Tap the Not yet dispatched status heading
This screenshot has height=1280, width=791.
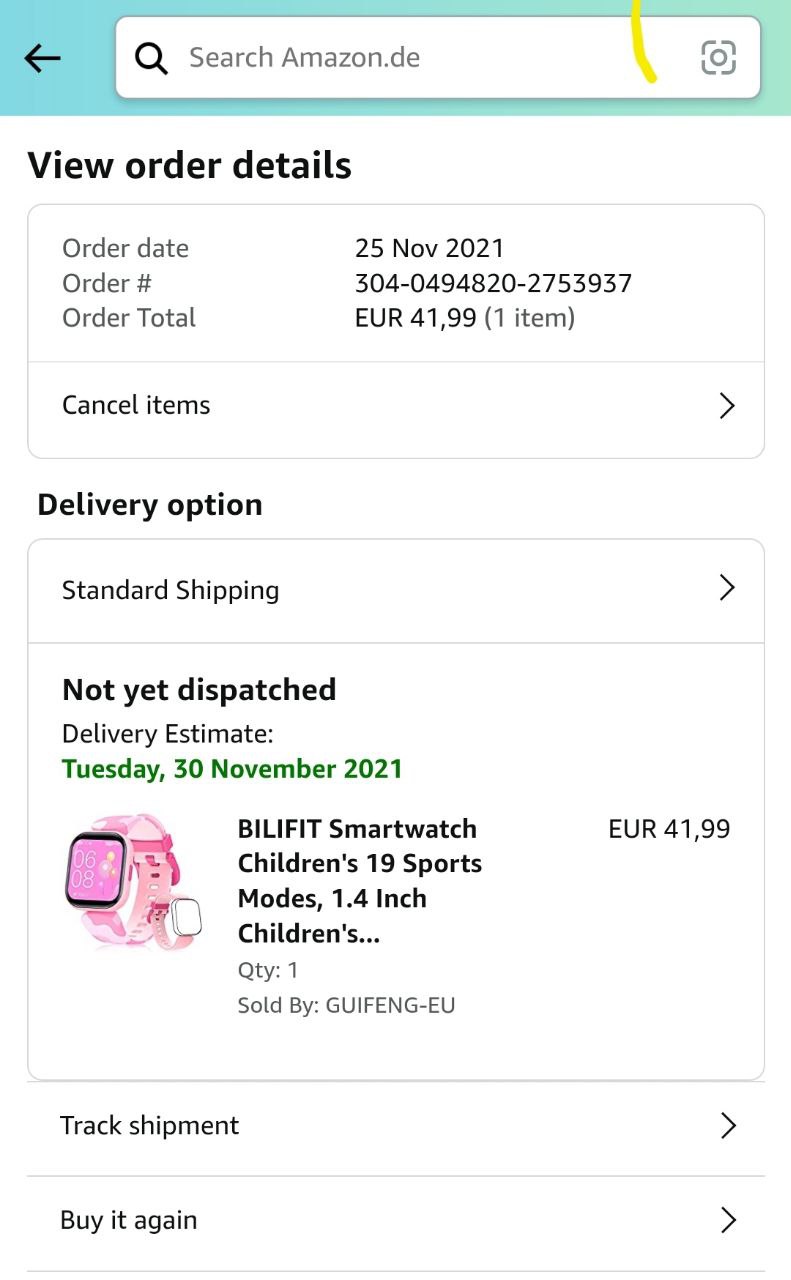pyautogui.click(x=199, y=690)
